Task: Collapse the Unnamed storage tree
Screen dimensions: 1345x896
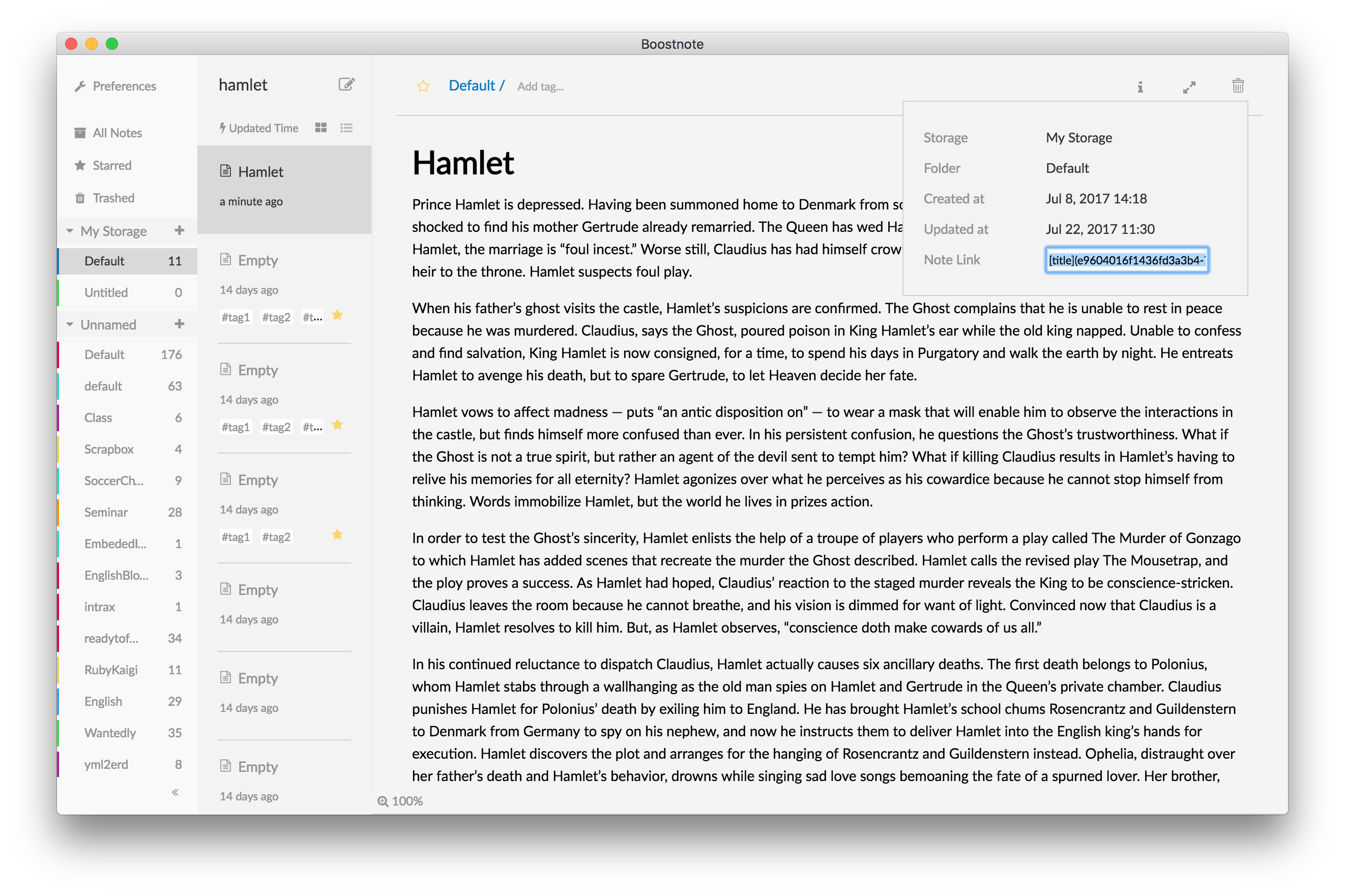Action: tap(70, 324)
